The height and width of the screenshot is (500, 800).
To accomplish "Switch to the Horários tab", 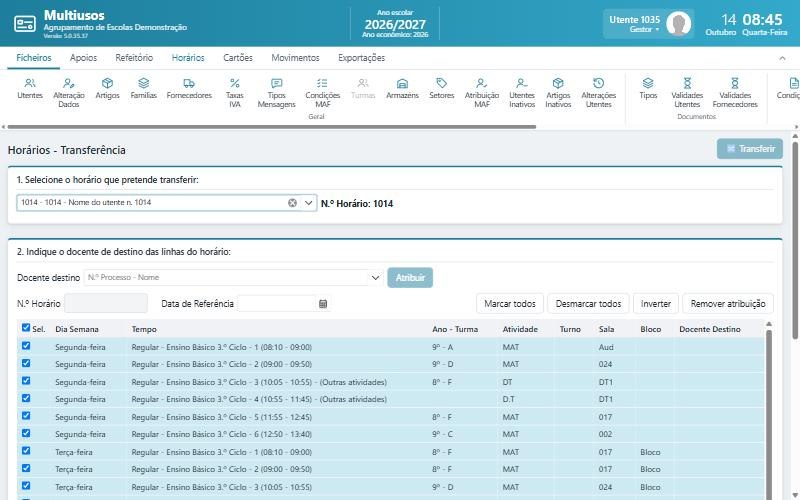I will tap(188, 58).
